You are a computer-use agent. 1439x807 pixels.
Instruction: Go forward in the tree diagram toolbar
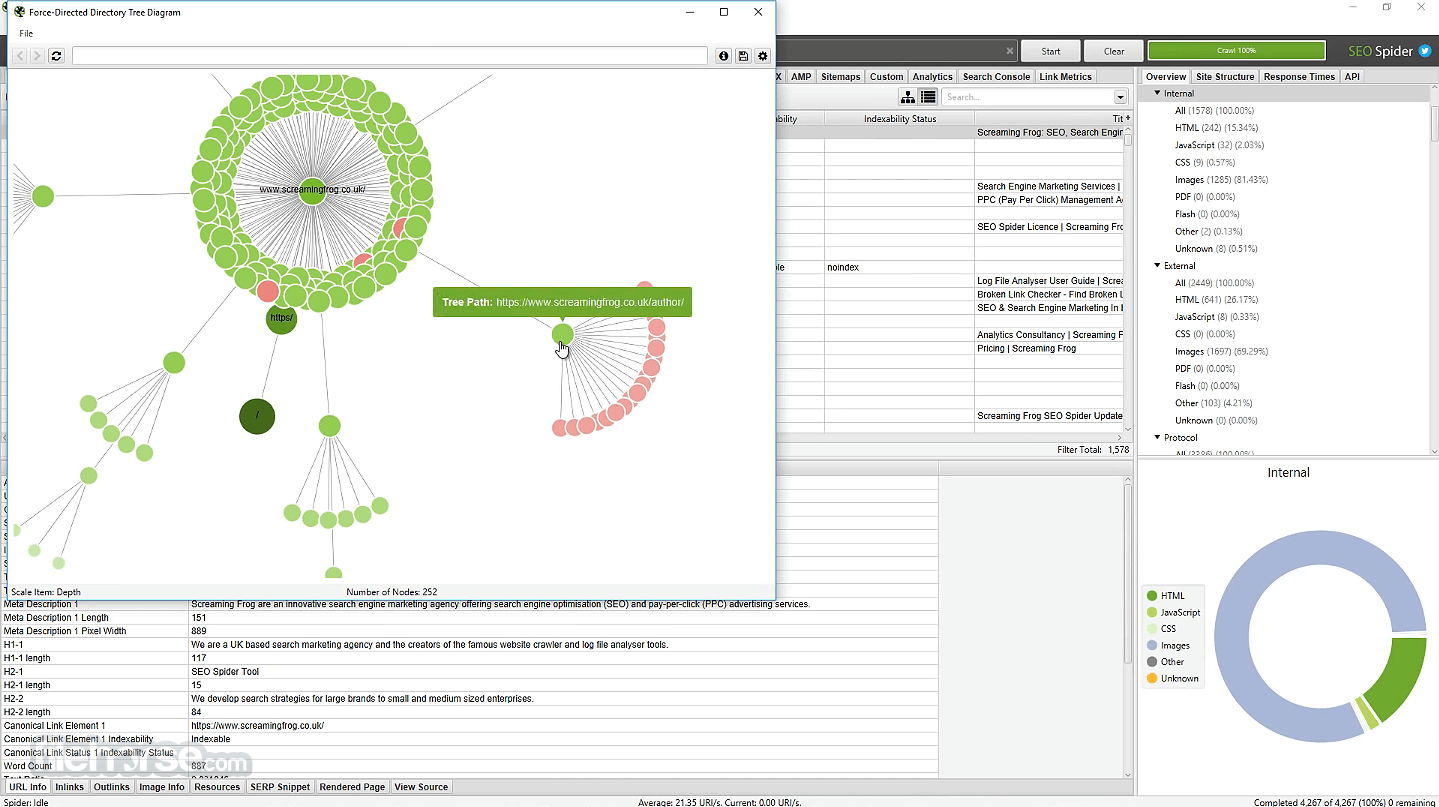click(37, 56)
